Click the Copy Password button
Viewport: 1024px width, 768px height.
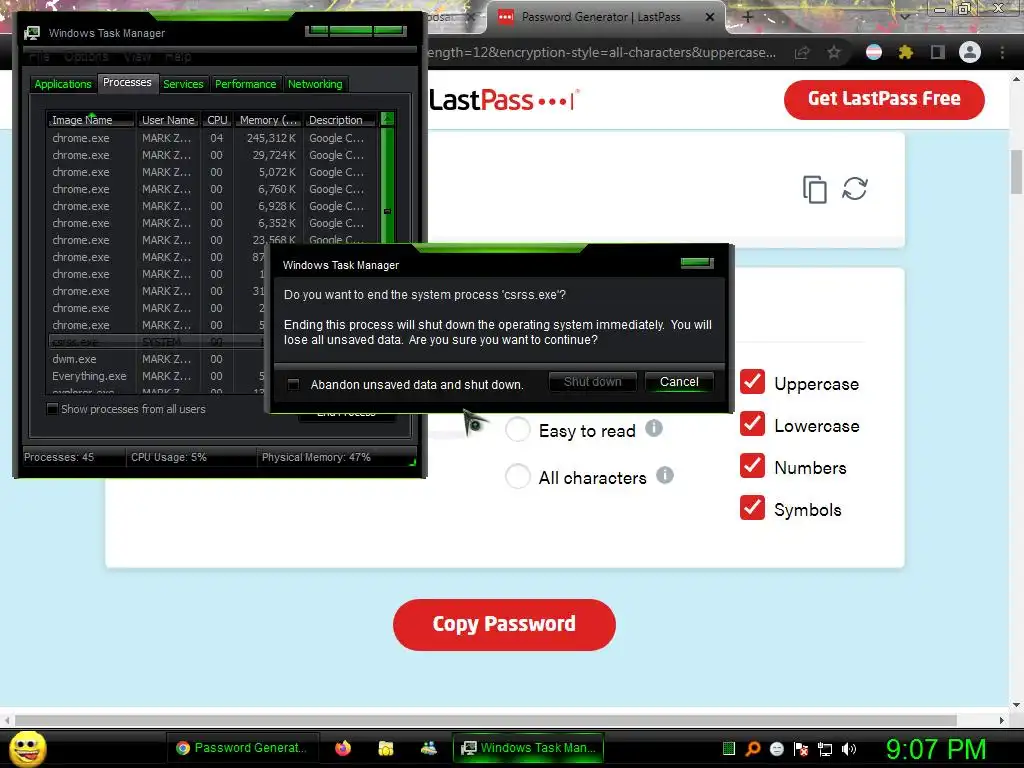pos(504,624)
